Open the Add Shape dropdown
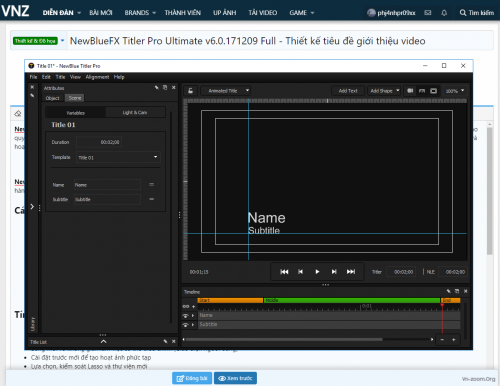The height and width of the screenshot is (386, 500). coord(384,91)
